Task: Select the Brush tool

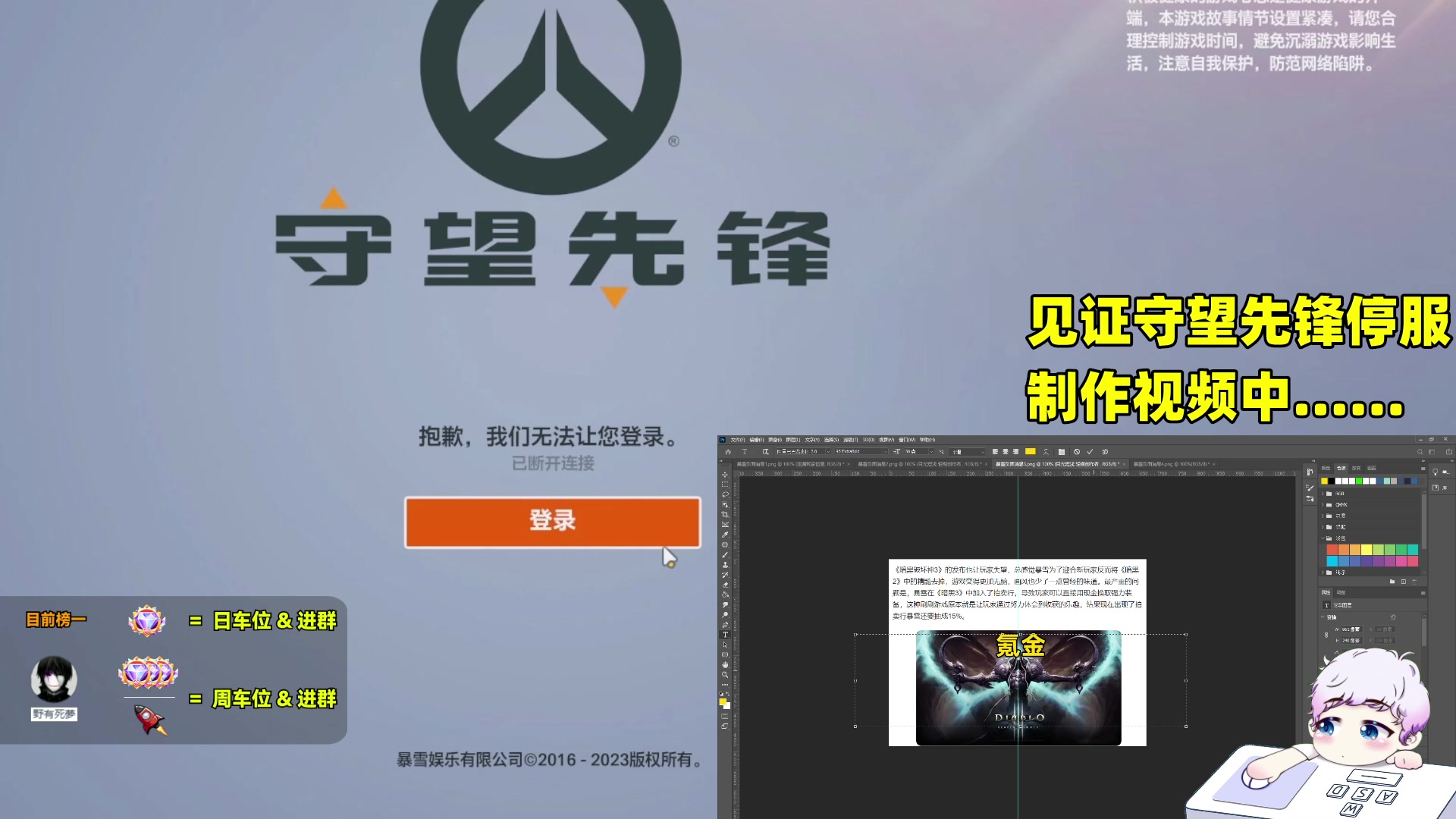Action: point(725,554)
